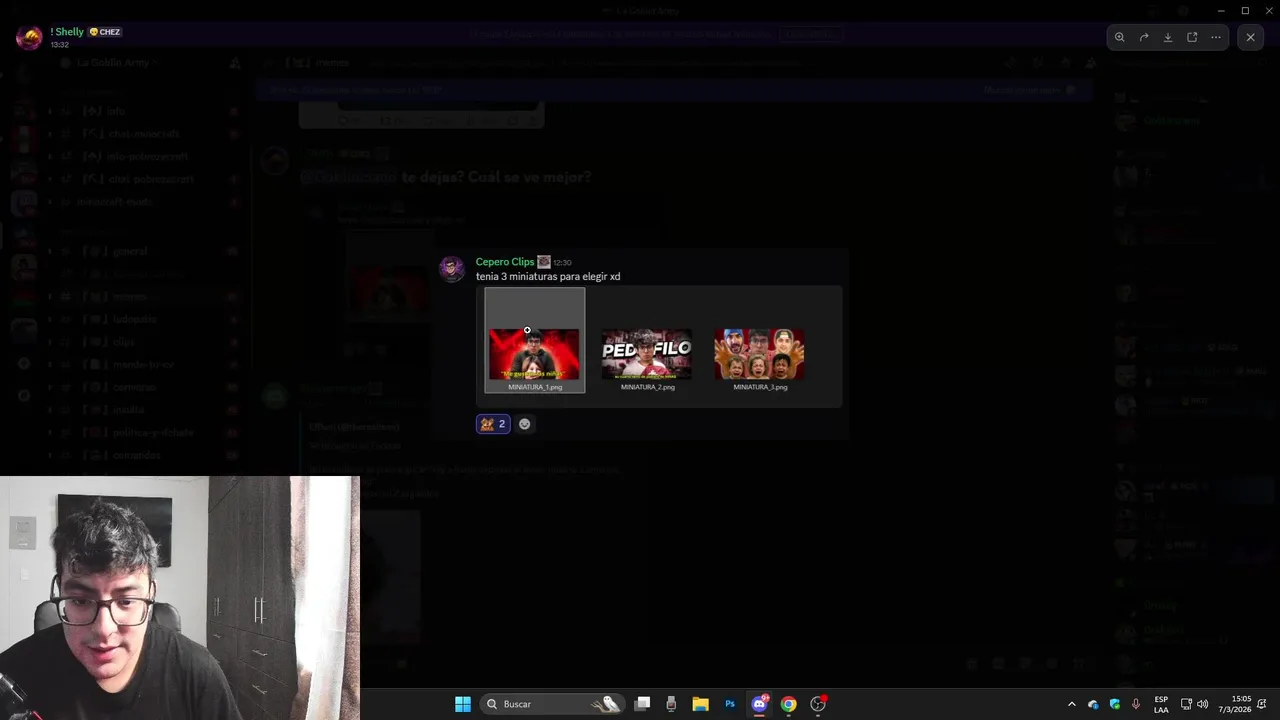Open the OneDrive tray icon
The height and width of the screenshot is (720, 1280).
click(x=1093, y=704)
